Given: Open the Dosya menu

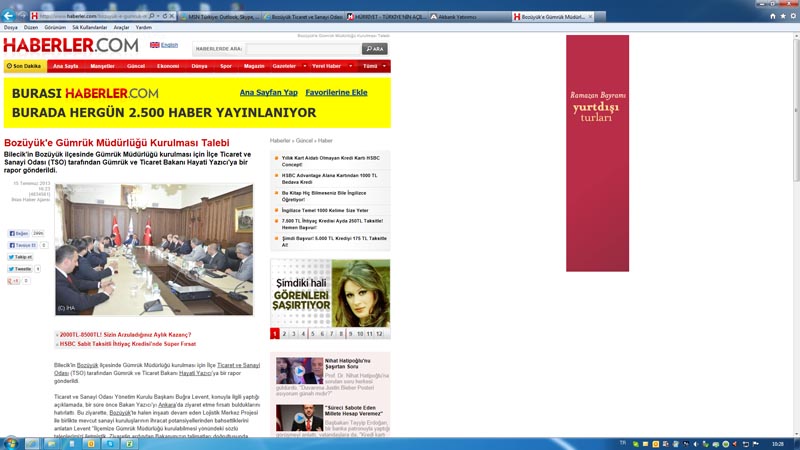Looking at the screenshot, I should click(x=11, y=28).
